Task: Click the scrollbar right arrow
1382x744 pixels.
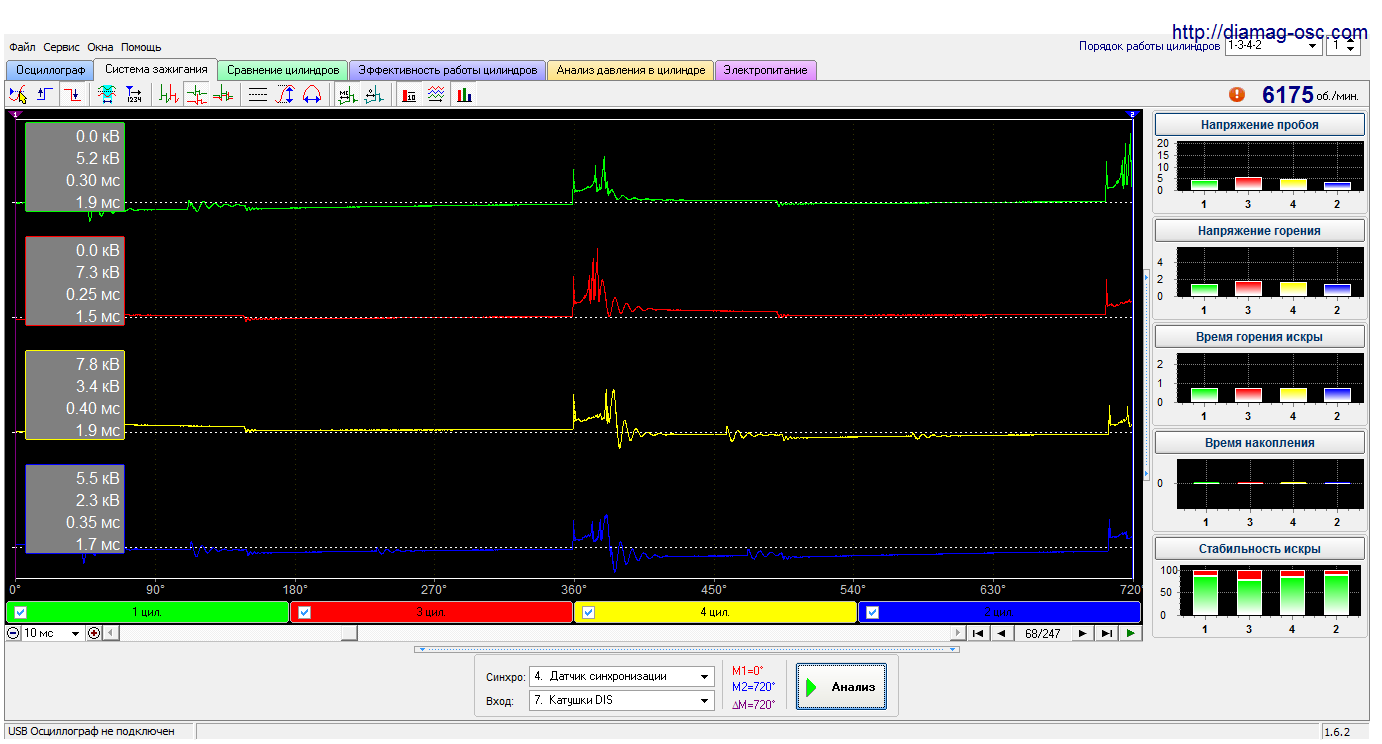Action: 959,633
